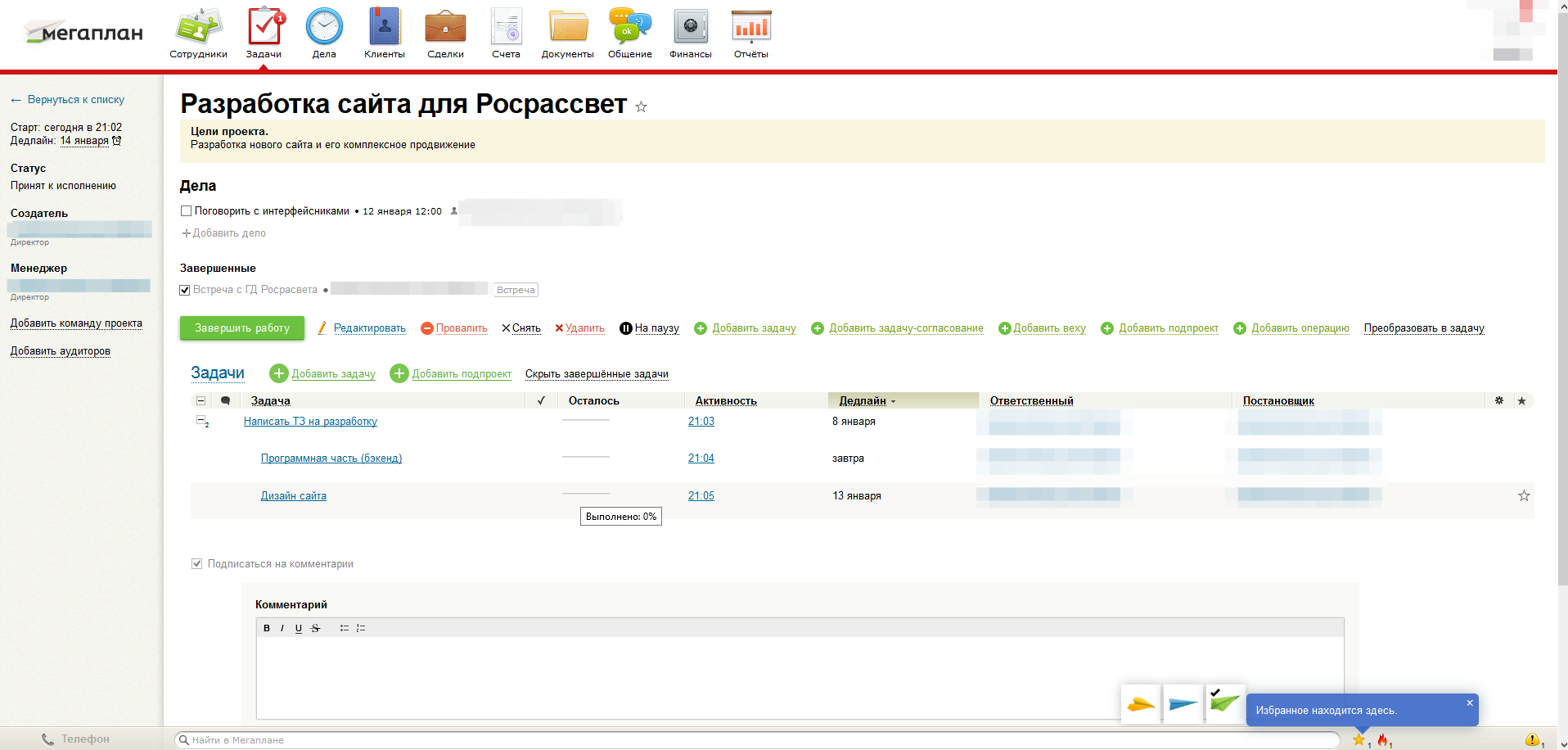Viewport: 1568px width, 750px height.
Task: Toggle Подписаться на комментарии checkbox
Action: click(x=196, y=563)
